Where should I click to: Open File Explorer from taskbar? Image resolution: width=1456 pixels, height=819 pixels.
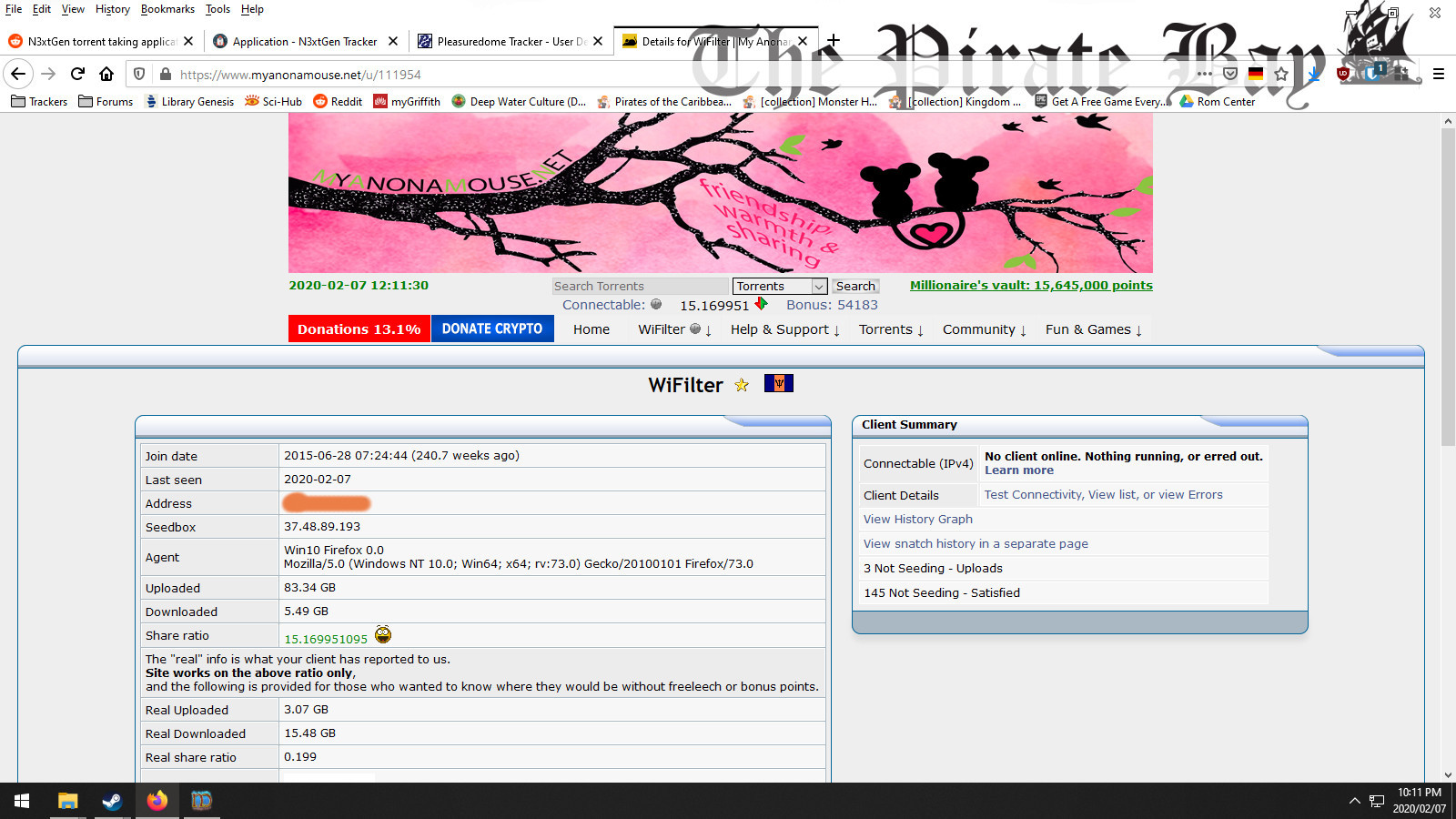[67, 801]
